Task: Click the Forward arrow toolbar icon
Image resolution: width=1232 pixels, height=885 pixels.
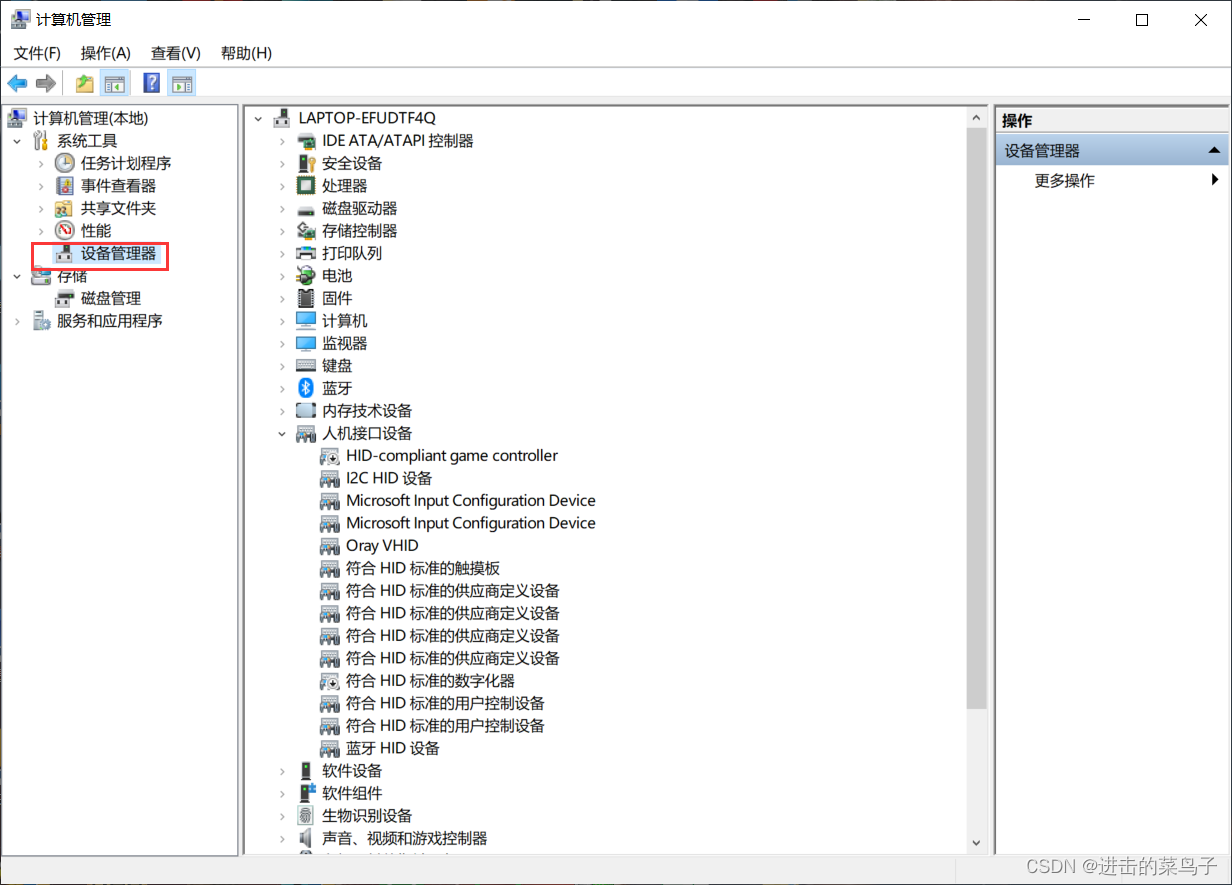Action: (x=45, y=83)
